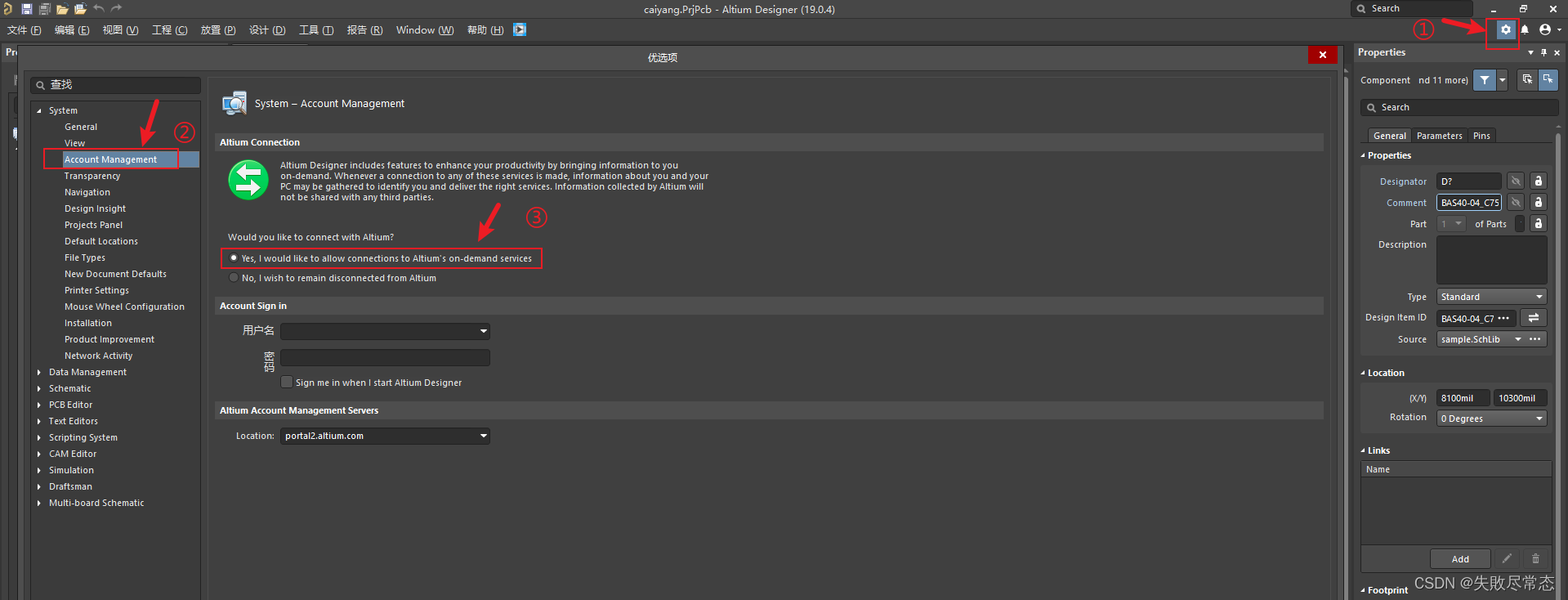Open the Type Standard dropdown
Image resolution: width=1568 pixels, height=600 pixels.
(x=1491, y=297)
